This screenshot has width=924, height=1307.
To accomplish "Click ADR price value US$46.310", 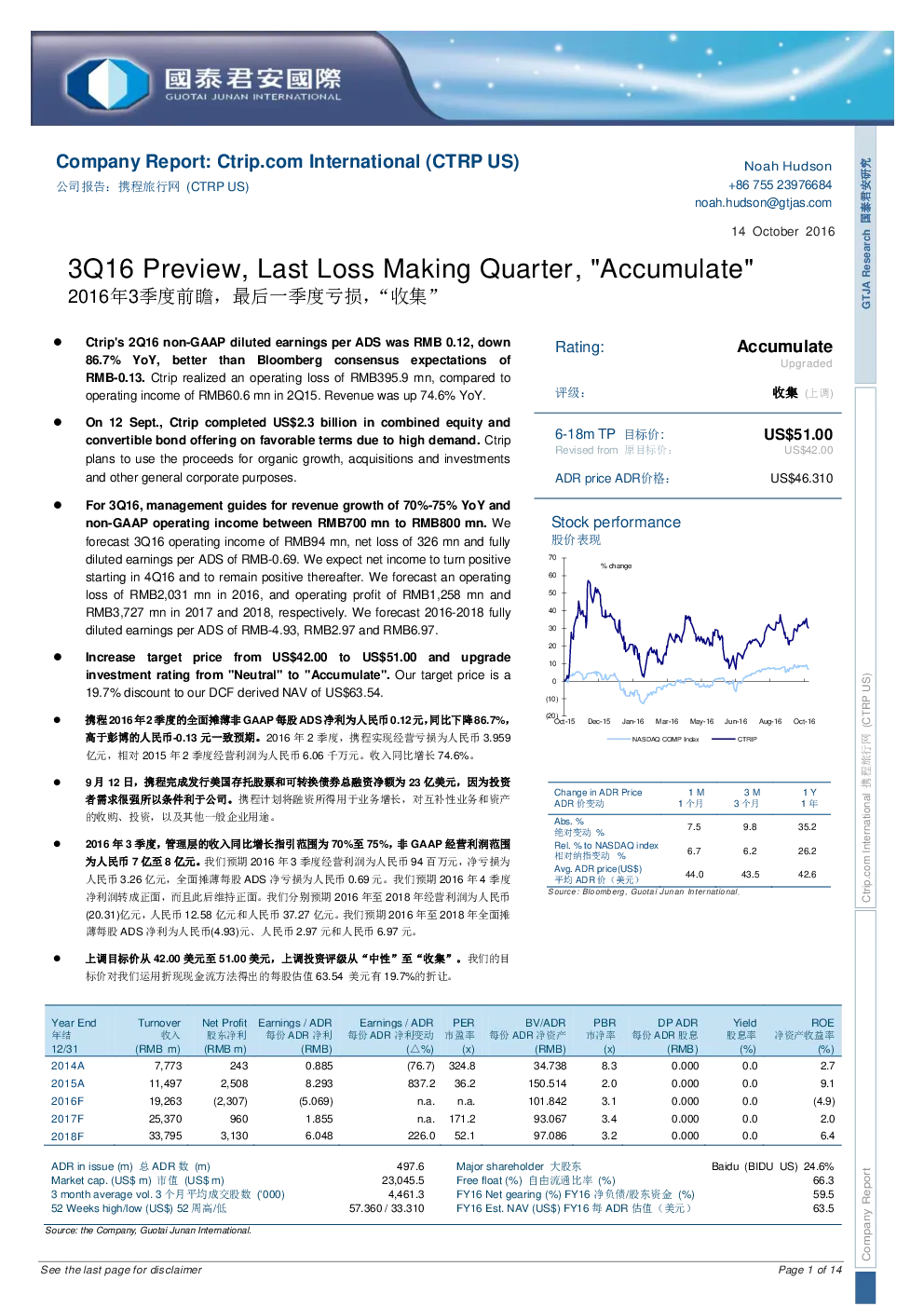I will (801, 478).
